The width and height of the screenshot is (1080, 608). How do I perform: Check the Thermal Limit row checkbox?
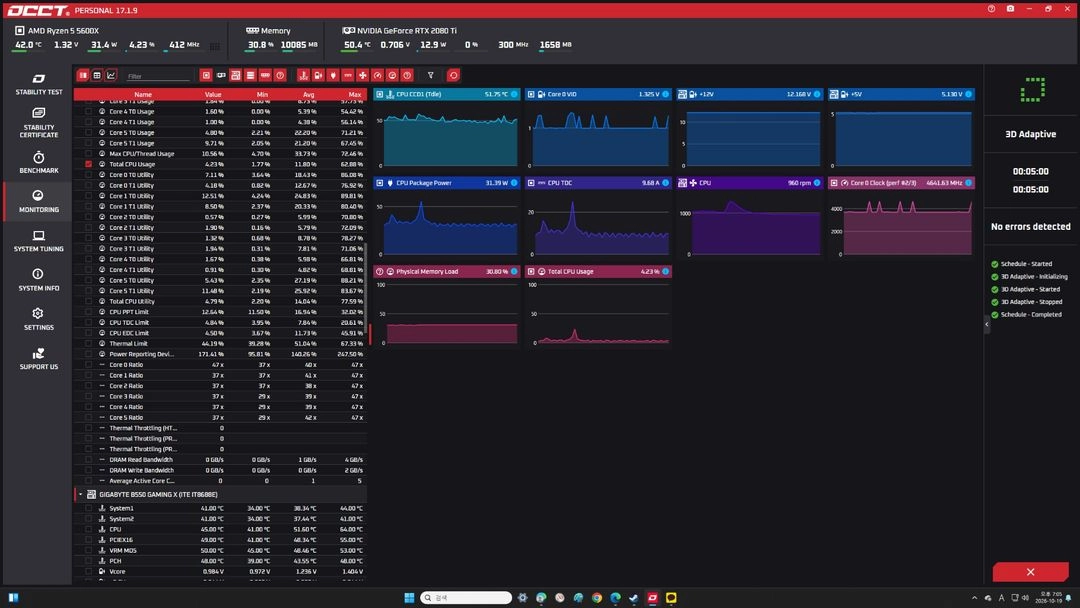(88, 344)
